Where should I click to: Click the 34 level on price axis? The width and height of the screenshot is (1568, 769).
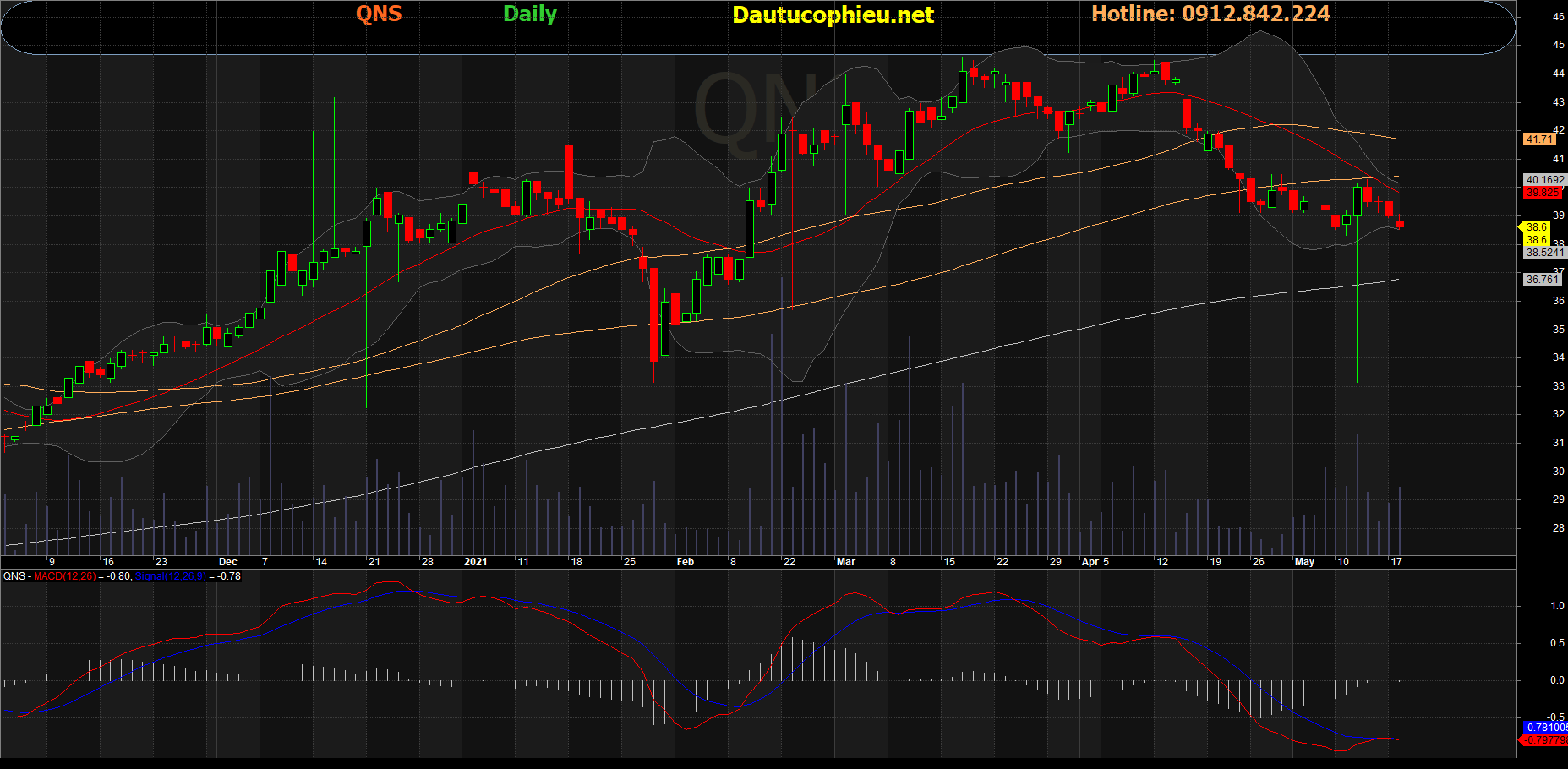click(x=1558, y=357)
